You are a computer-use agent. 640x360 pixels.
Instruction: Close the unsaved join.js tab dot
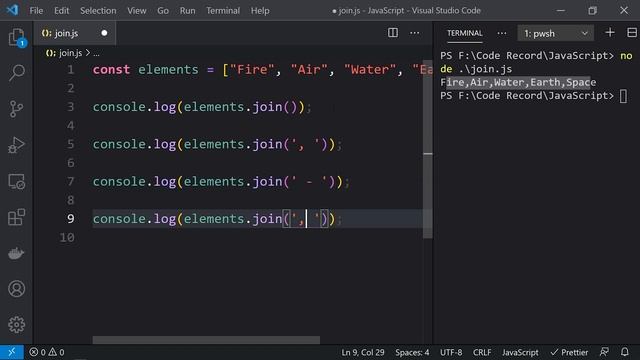tap(104, 33)
